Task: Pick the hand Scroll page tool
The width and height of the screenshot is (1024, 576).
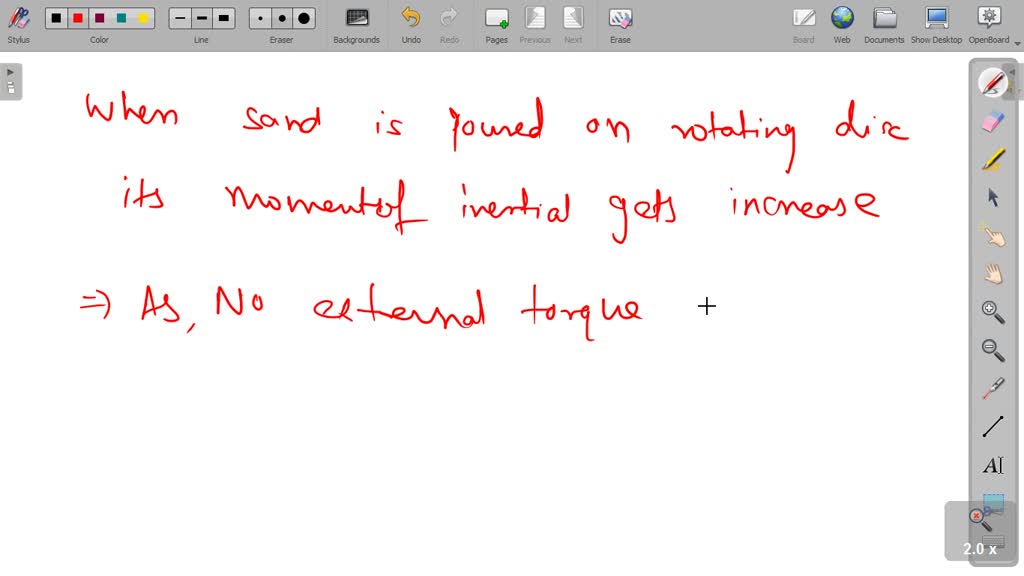Action: (992, 273)
